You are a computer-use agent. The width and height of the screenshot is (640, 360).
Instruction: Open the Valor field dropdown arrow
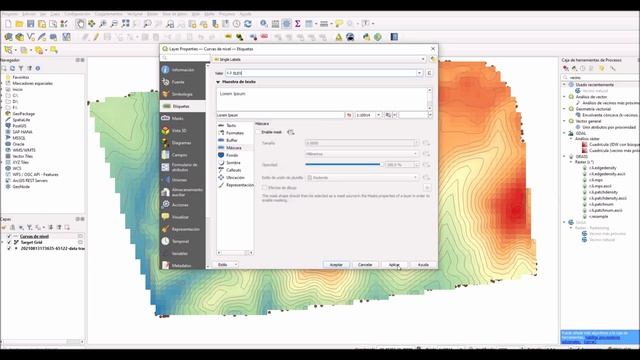pyautogui.click(x=419, y=73)
